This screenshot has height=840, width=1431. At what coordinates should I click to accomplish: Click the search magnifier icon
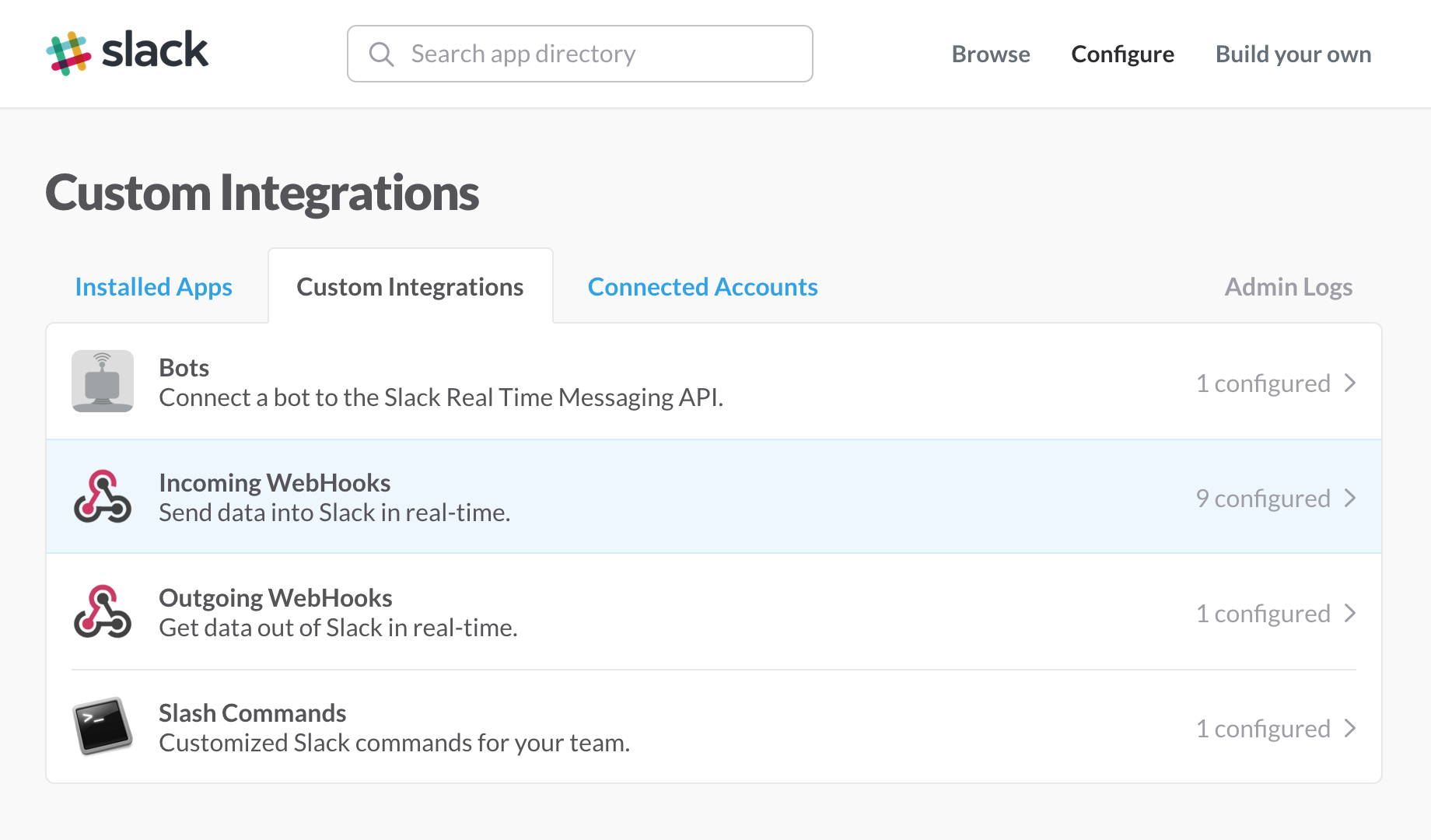381,54
